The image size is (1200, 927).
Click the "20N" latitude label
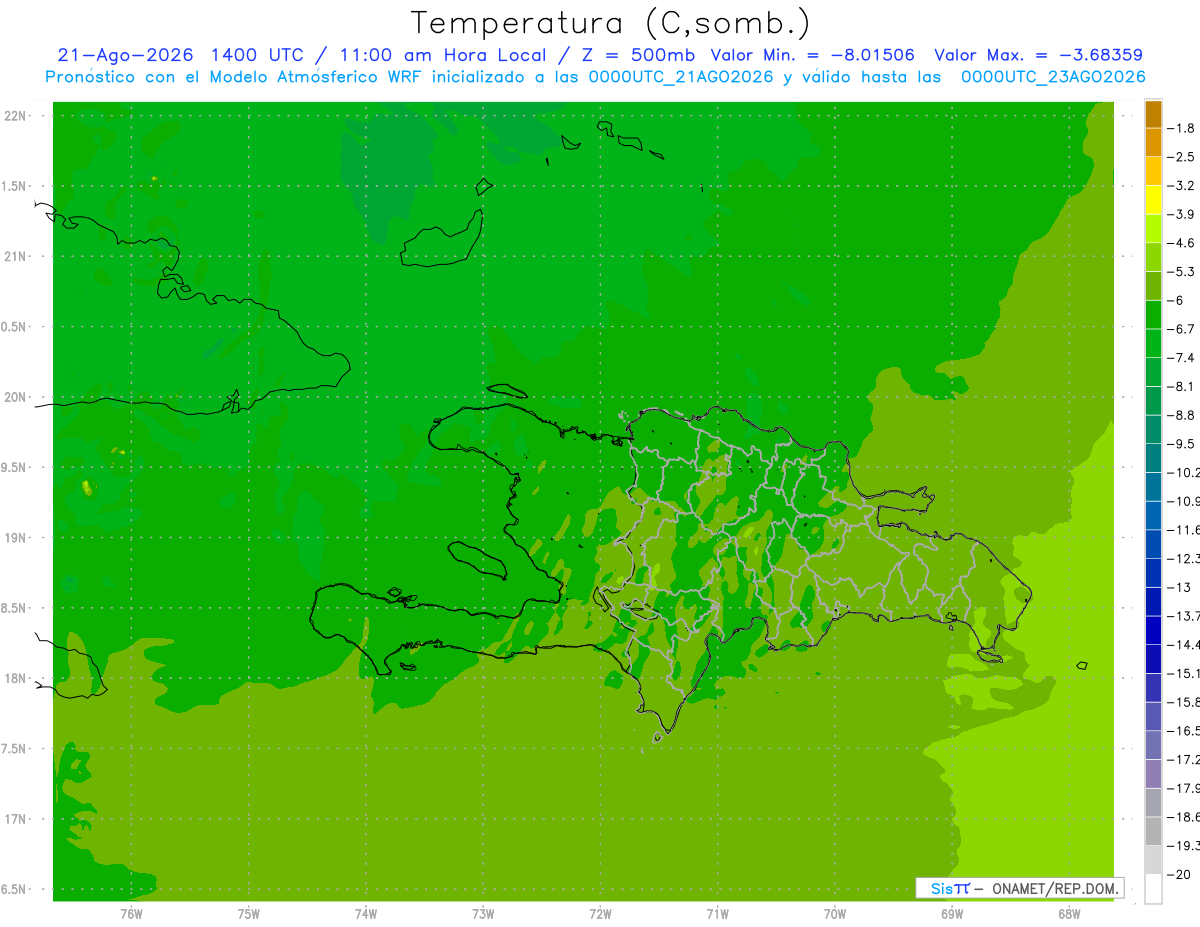point(15,397)
